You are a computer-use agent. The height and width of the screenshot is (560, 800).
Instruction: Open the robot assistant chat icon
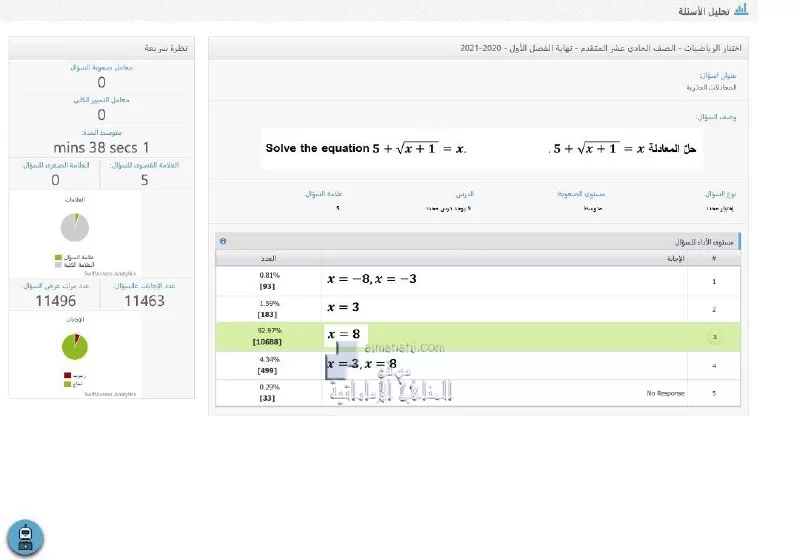25,537
